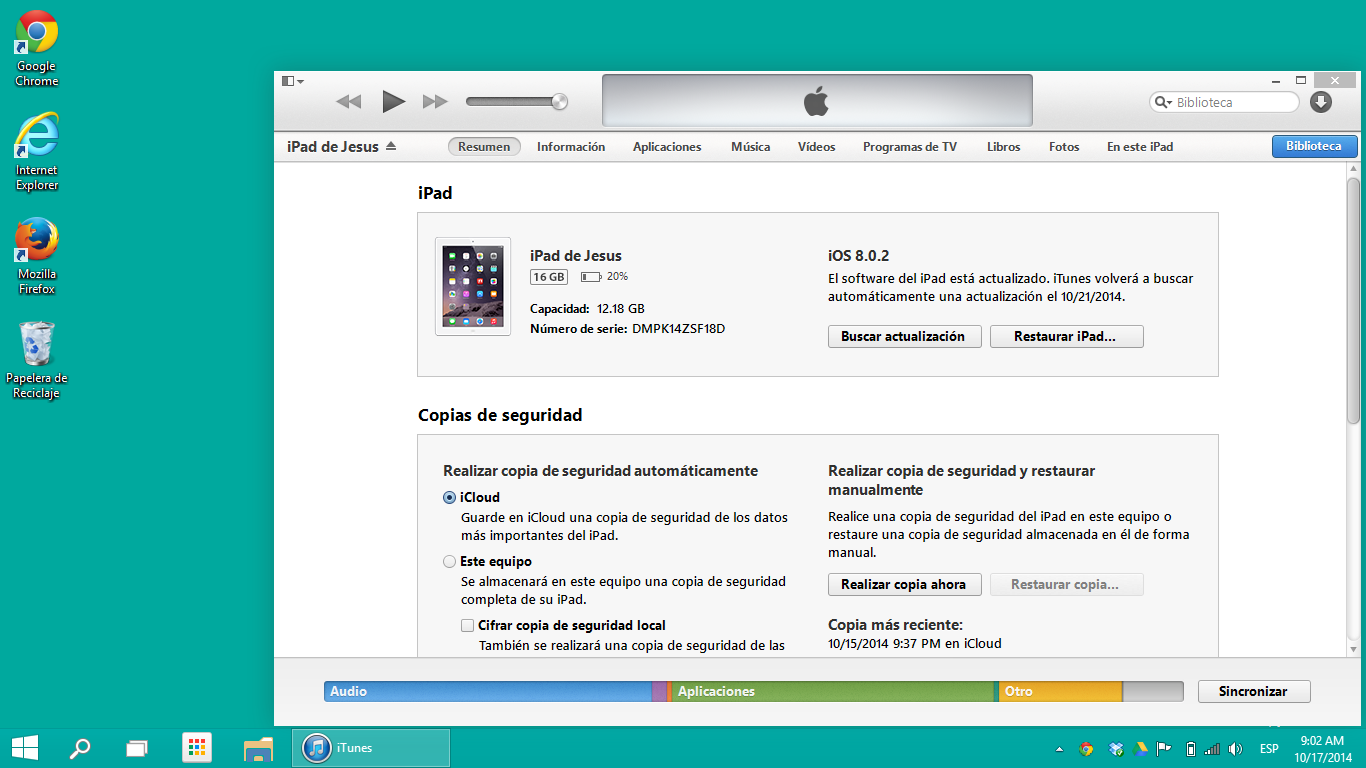Click the Aplicaciones storage segment
Image resolution: width=1366 pixels, height=768 pixels.
pyautogui.click(x=833, y=691)
